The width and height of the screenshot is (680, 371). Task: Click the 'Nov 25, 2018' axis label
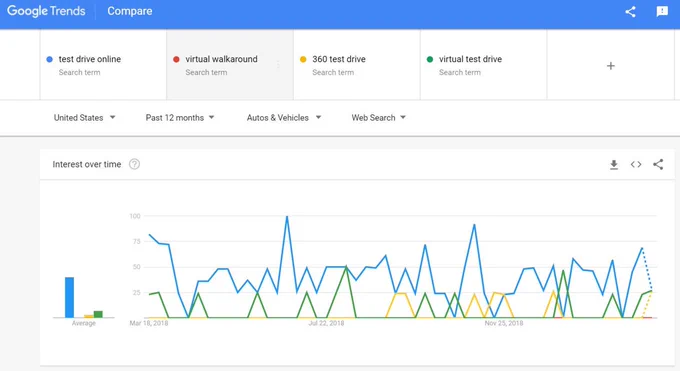coord(504,323)
